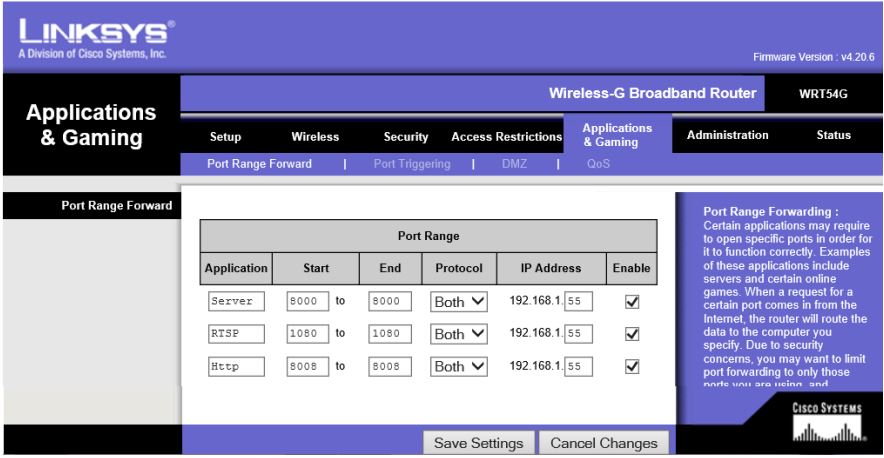This screenshot has width=884, height=458.
Task: Click the Protocol column header
Action: pyautogui.click(x=459, y=268)
